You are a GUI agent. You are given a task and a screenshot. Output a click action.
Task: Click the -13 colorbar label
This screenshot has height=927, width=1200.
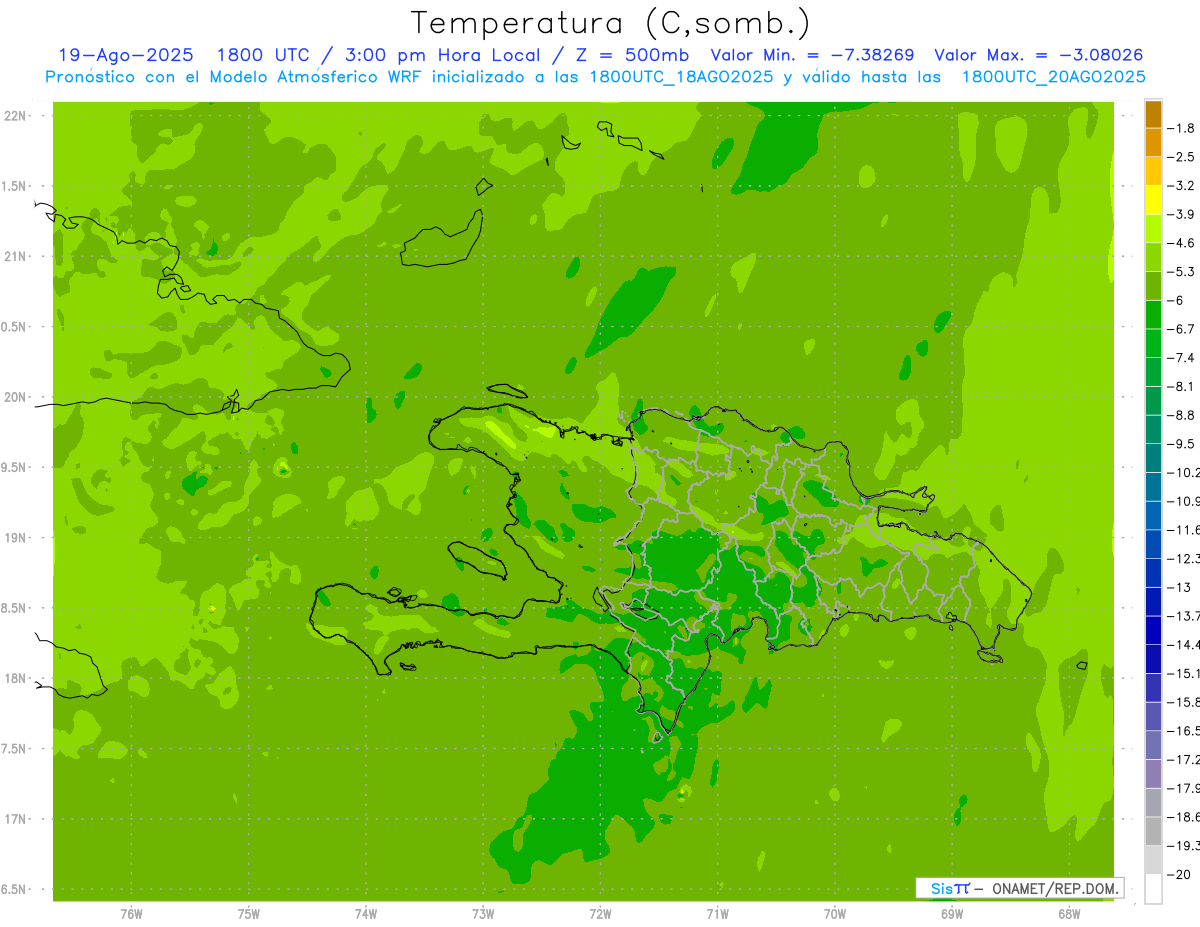point(1178,587)
